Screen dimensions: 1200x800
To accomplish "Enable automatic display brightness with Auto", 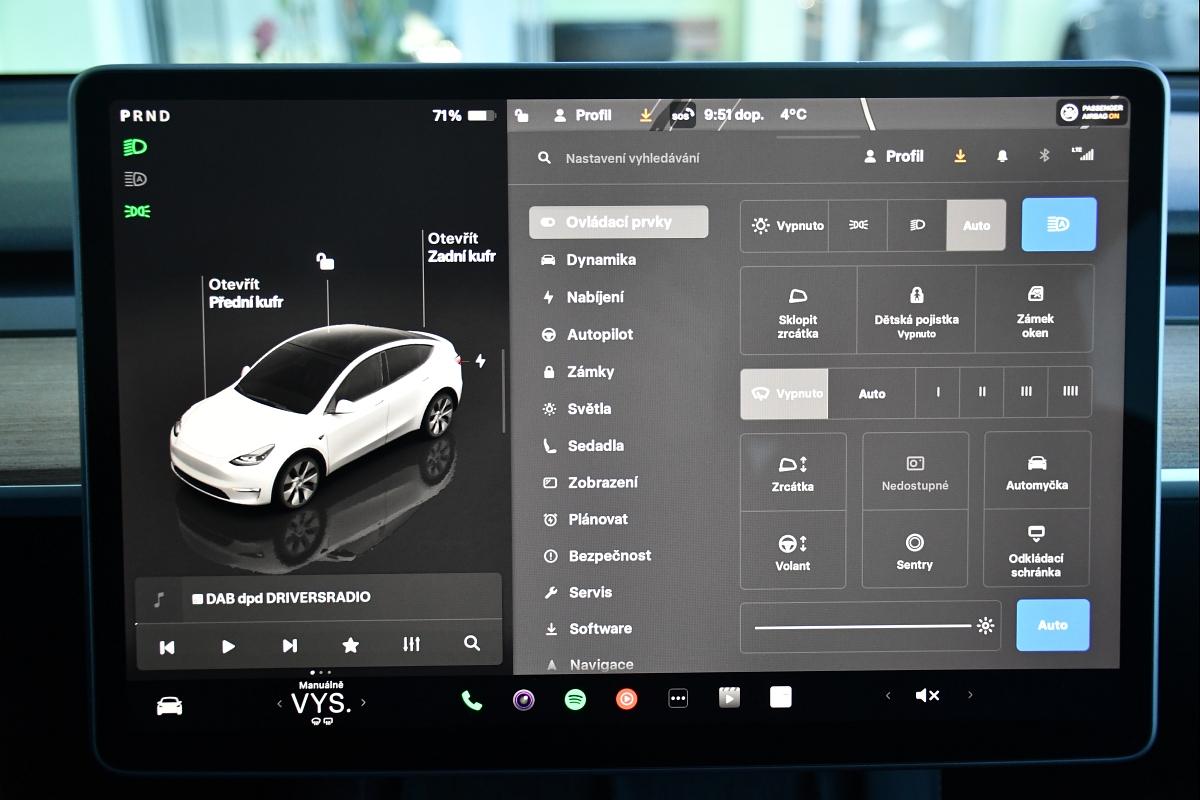I will pos(1052,625).
